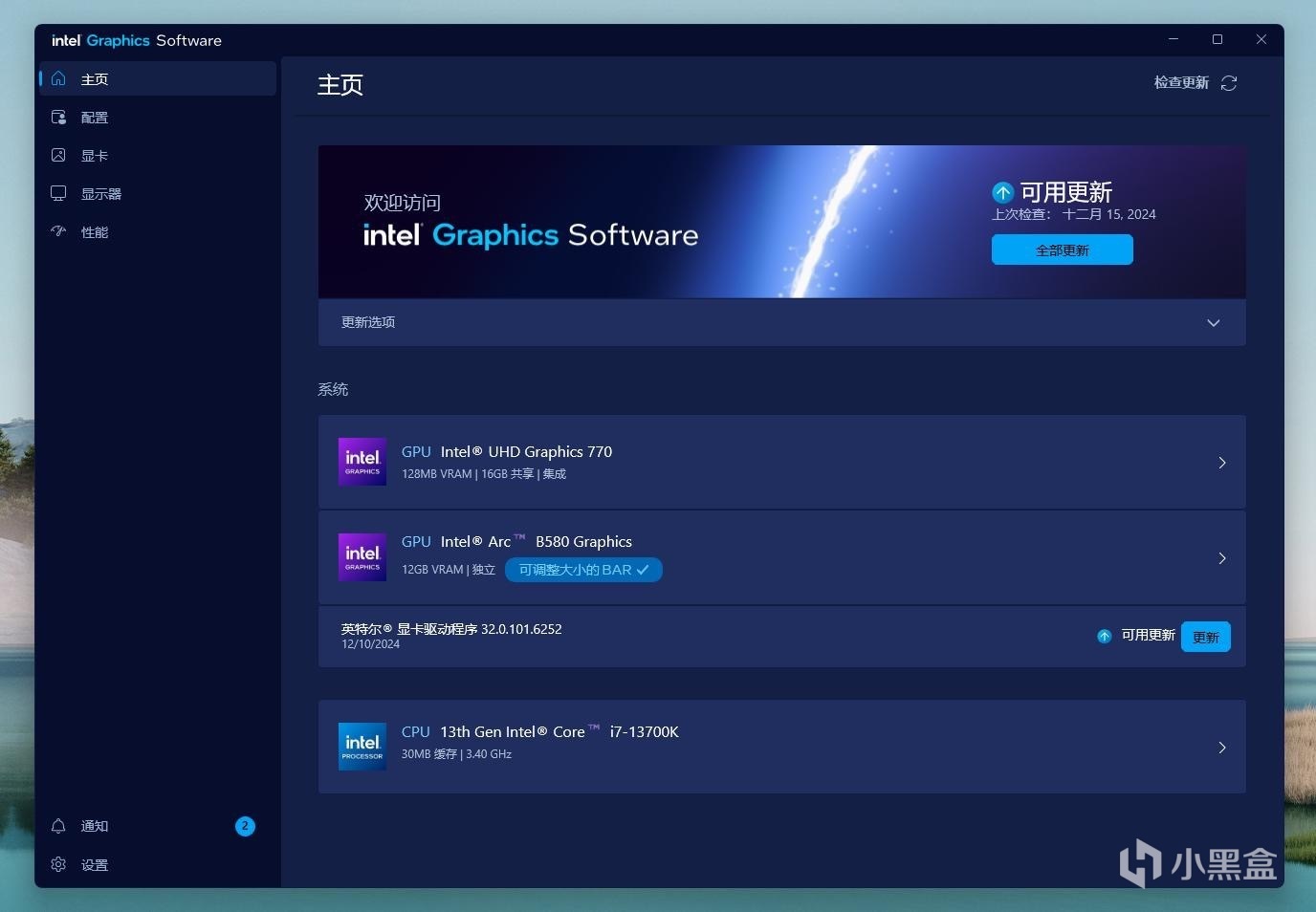Open 通知 in the sidebar
Viewport: 1316px width, 912px height.
(x=158, y=826)
